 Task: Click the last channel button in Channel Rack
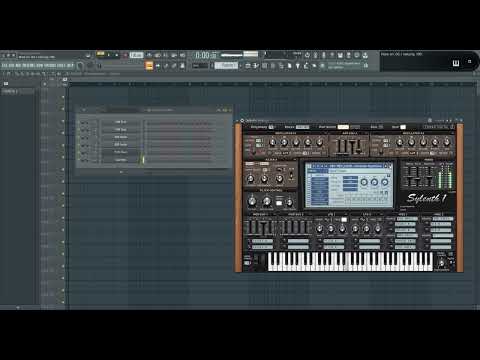coord(121,160)
